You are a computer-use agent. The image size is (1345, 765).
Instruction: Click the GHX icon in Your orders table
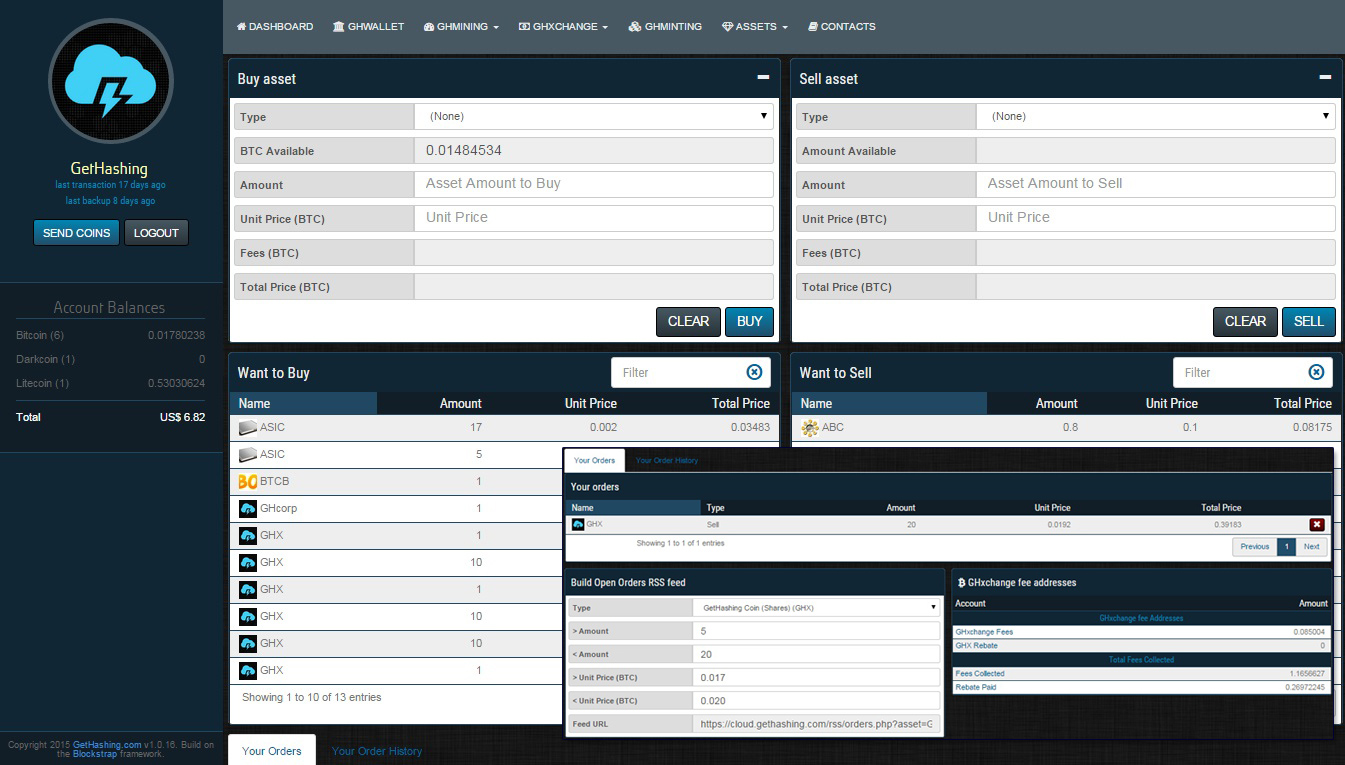[578, 524]
